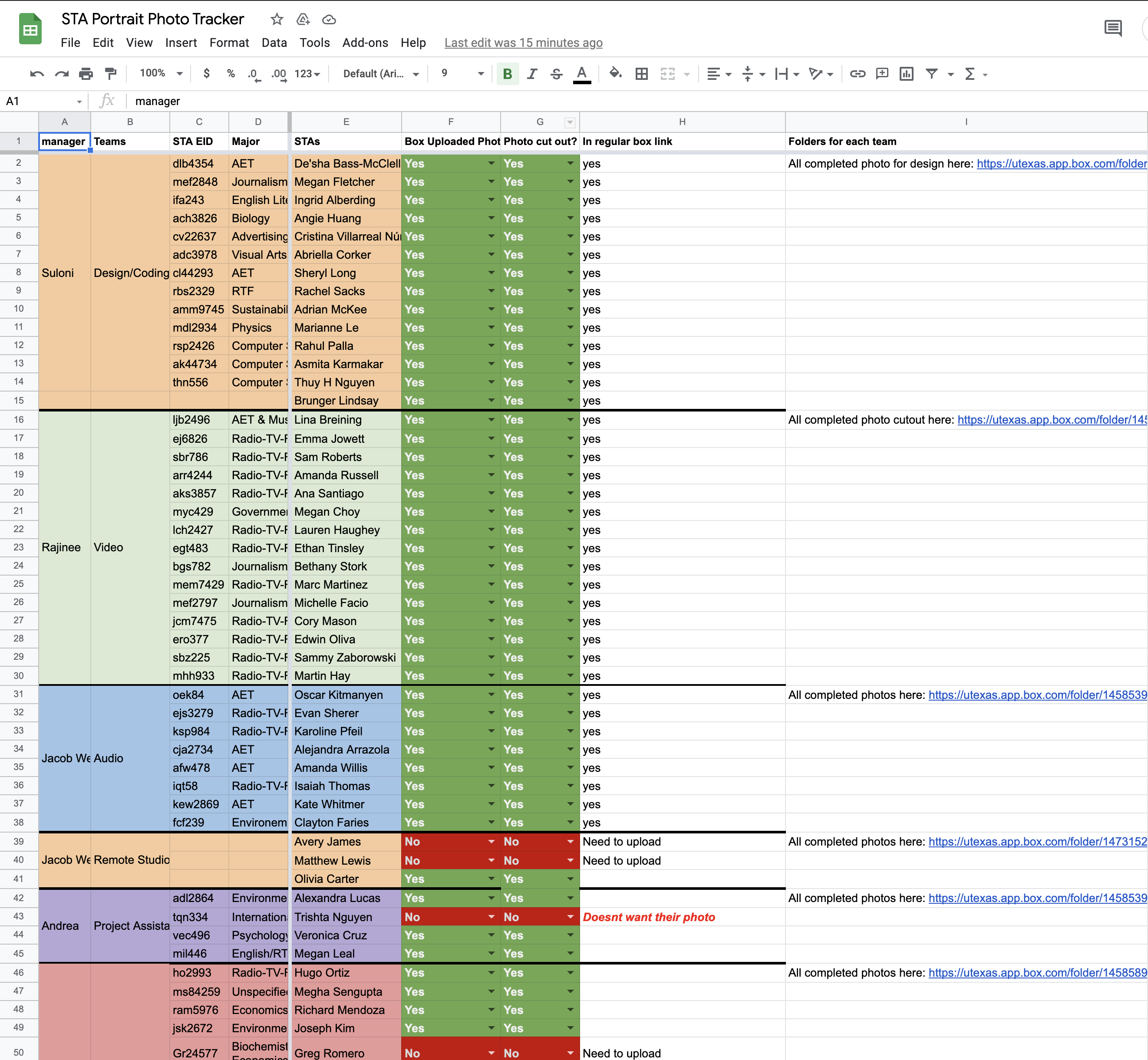Open completed photos link in row 39

(1038, 842)
